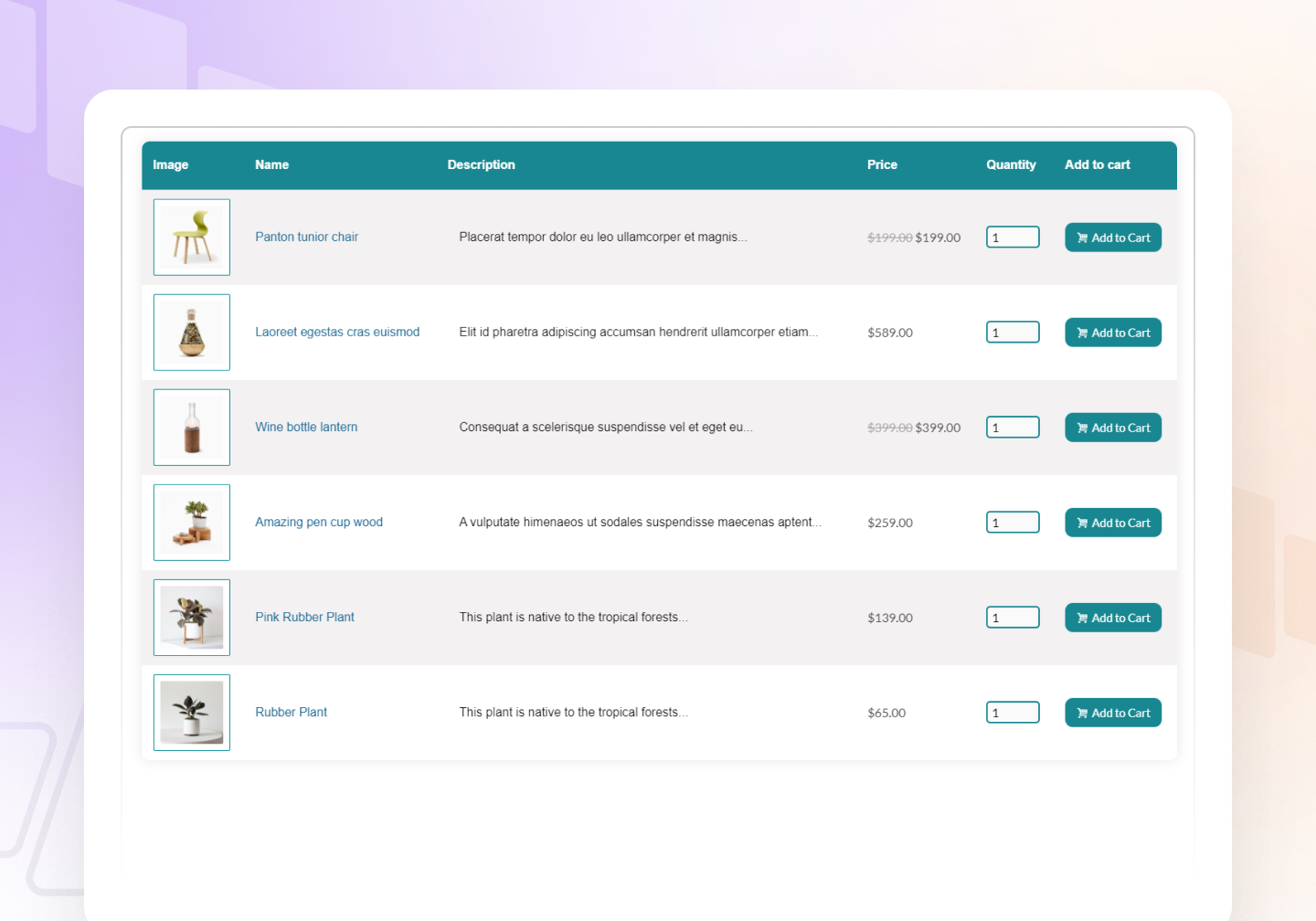Screen dimensions: 1316x921
Task: Click the $65.00 price
Action: (x=886, y=713)
